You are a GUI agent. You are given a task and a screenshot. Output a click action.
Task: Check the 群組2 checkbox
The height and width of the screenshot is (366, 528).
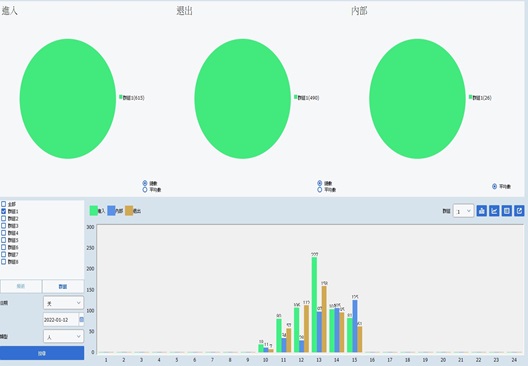(x=3, y=219)
